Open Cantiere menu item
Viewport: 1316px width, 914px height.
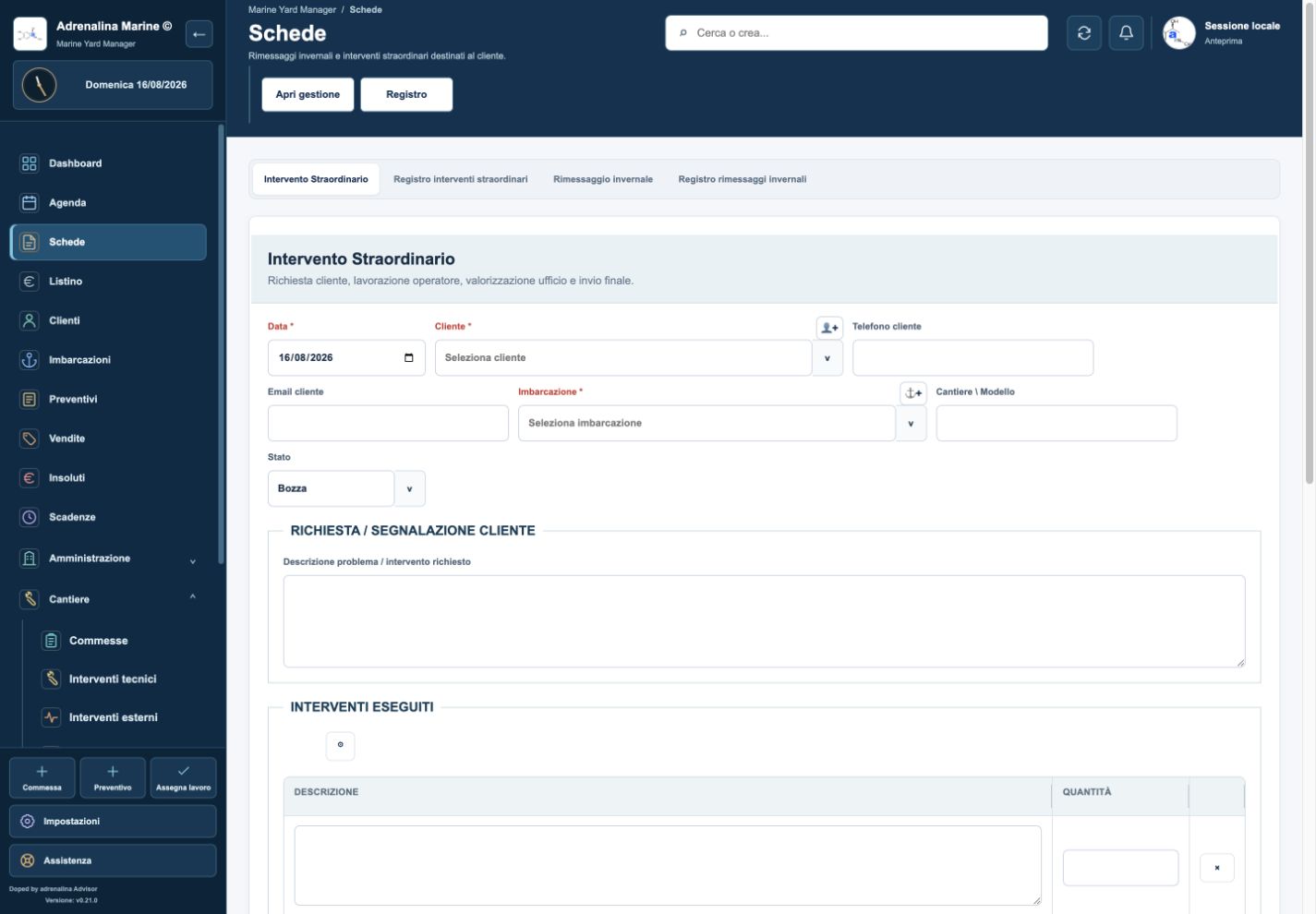click(x=108, y=599)
